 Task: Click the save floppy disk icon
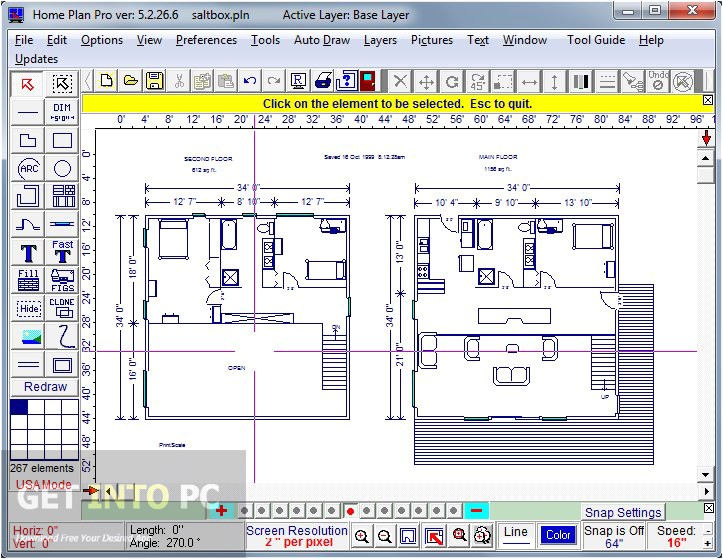pyautogui.click(x=155, y=81)
